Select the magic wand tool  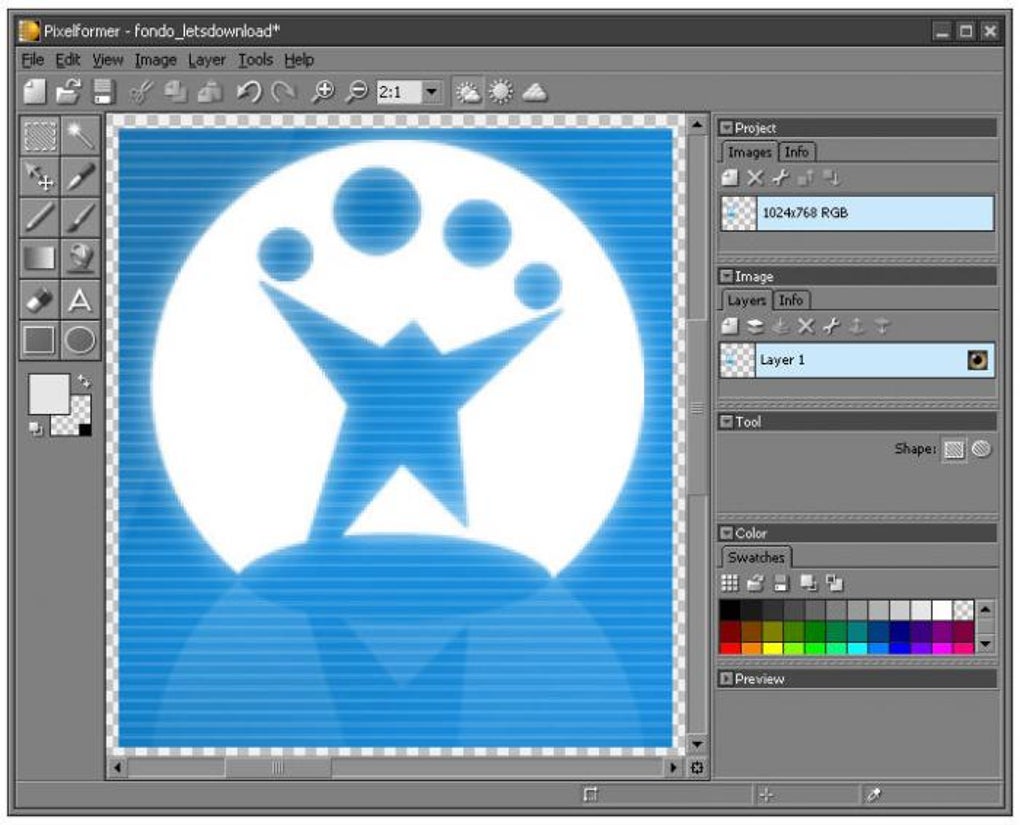(80, 136)
